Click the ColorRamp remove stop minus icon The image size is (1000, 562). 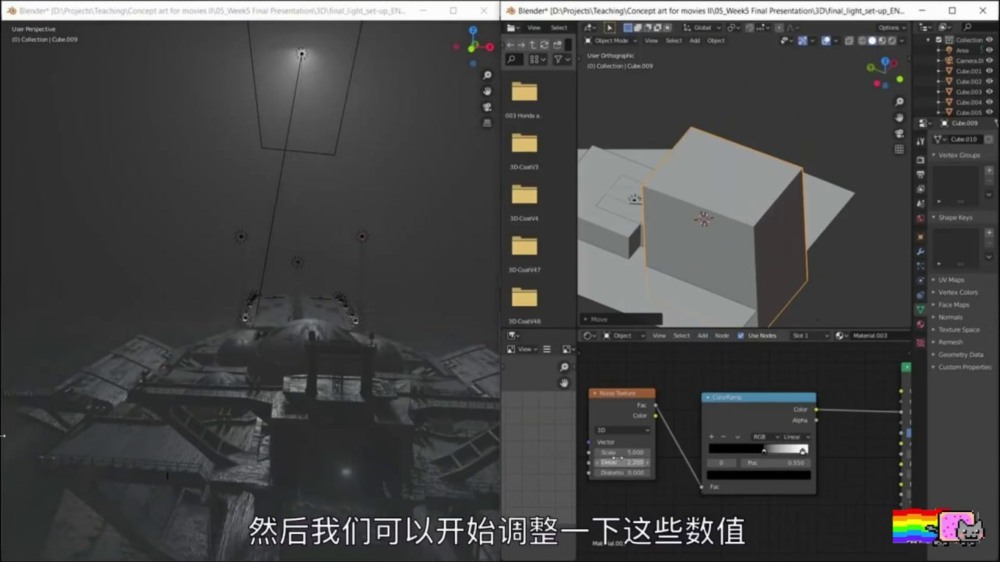(723, 437)
